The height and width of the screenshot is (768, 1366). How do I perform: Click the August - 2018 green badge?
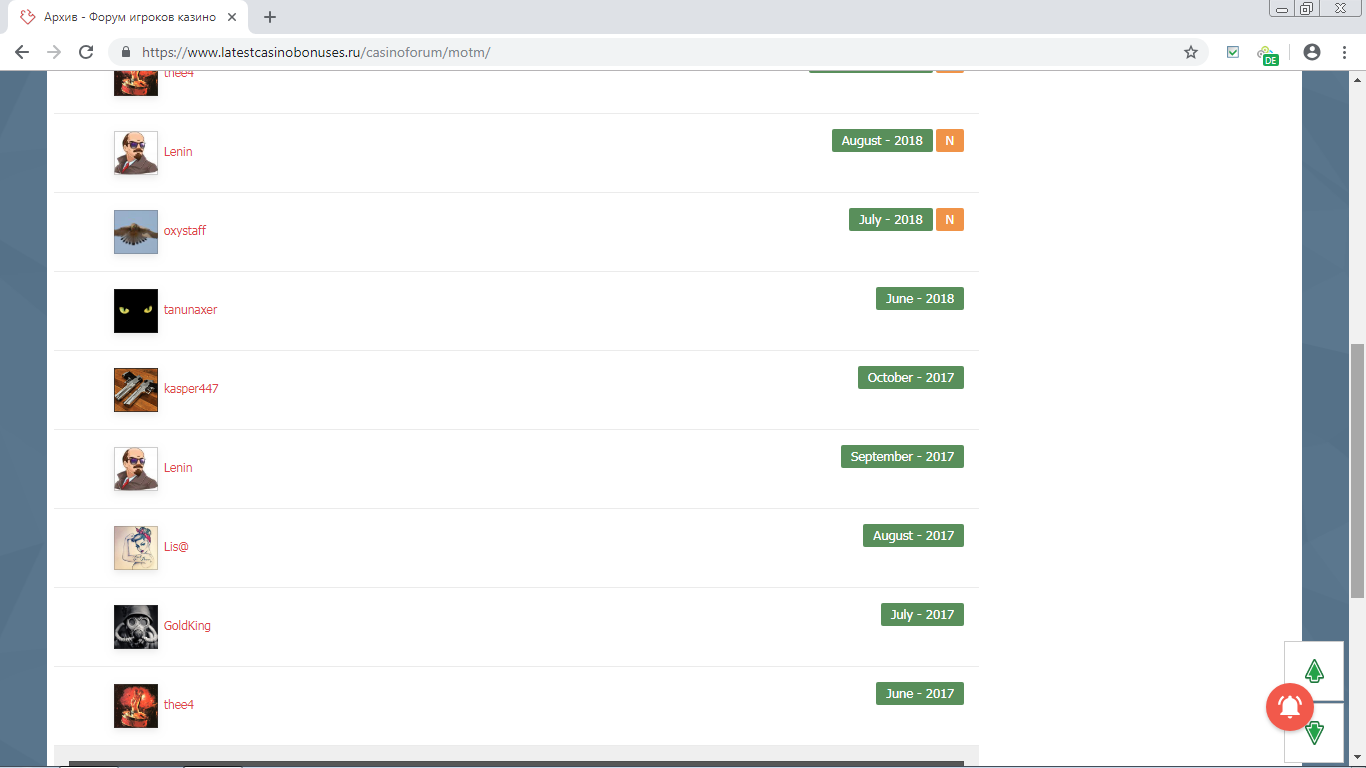click(881, 141)
